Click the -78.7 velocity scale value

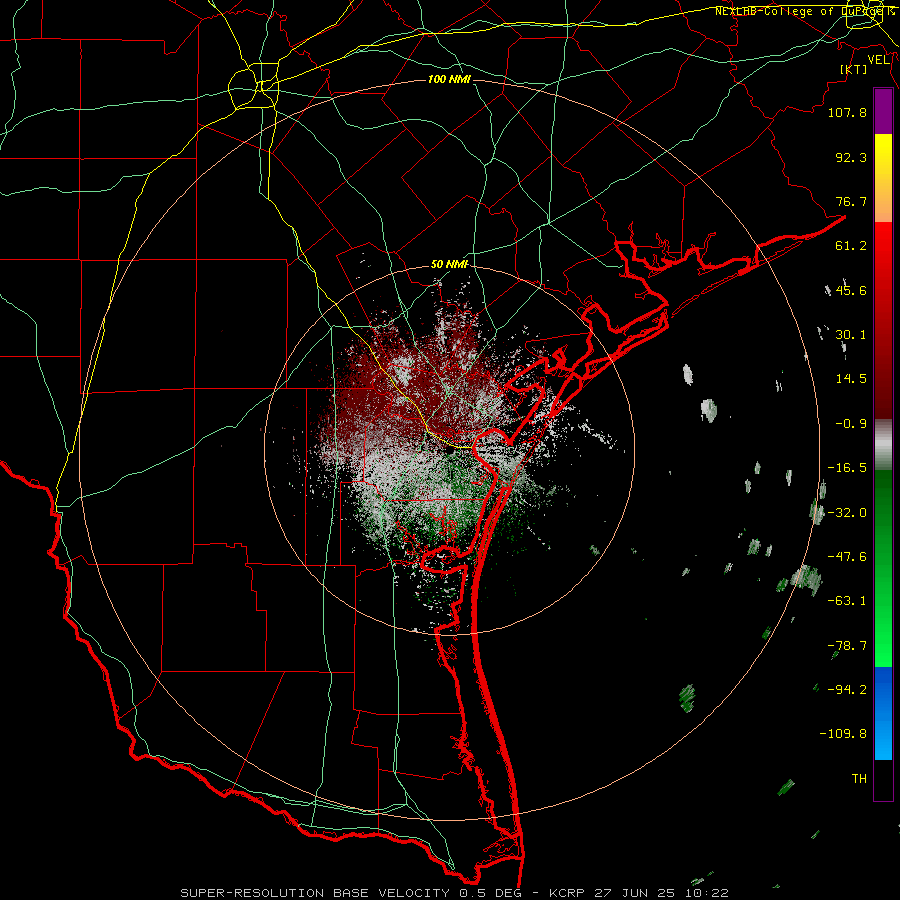tap(847, 646)
